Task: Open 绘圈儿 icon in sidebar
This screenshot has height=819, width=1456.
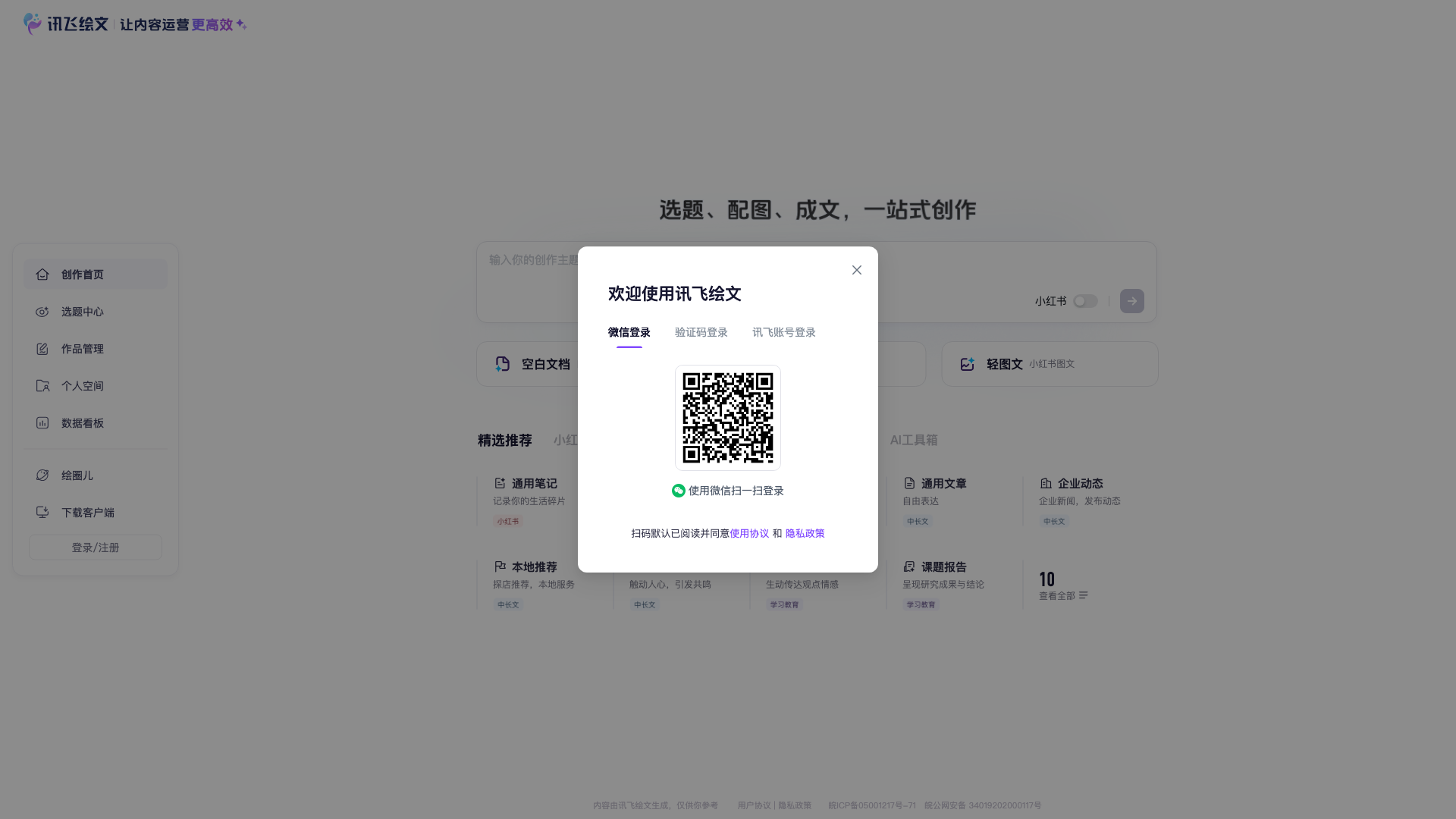Action: (x=42, y=475)
